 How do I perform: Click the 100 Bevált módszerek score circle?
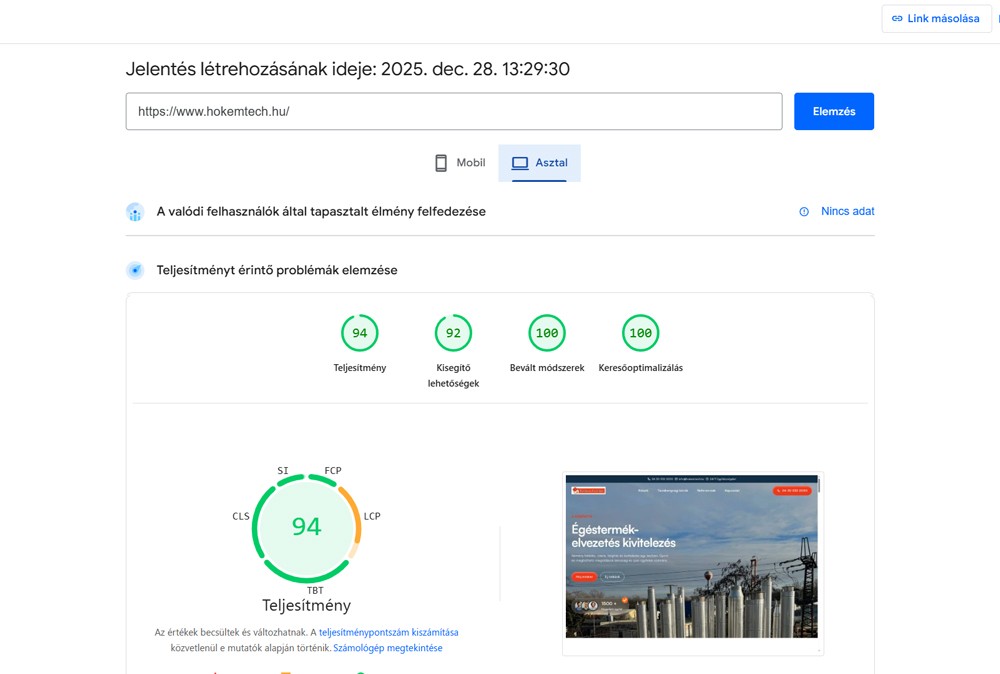546,332
